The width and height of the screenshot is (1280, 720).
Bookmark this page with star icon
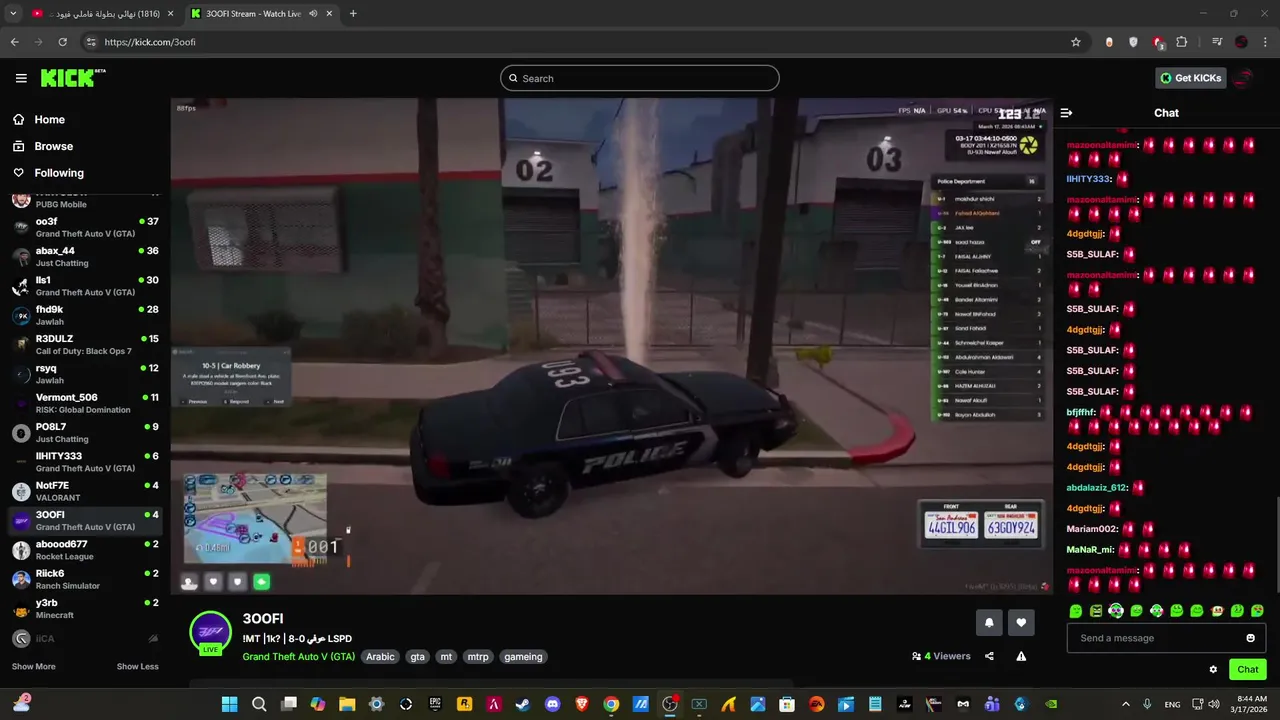point(1076,42)
